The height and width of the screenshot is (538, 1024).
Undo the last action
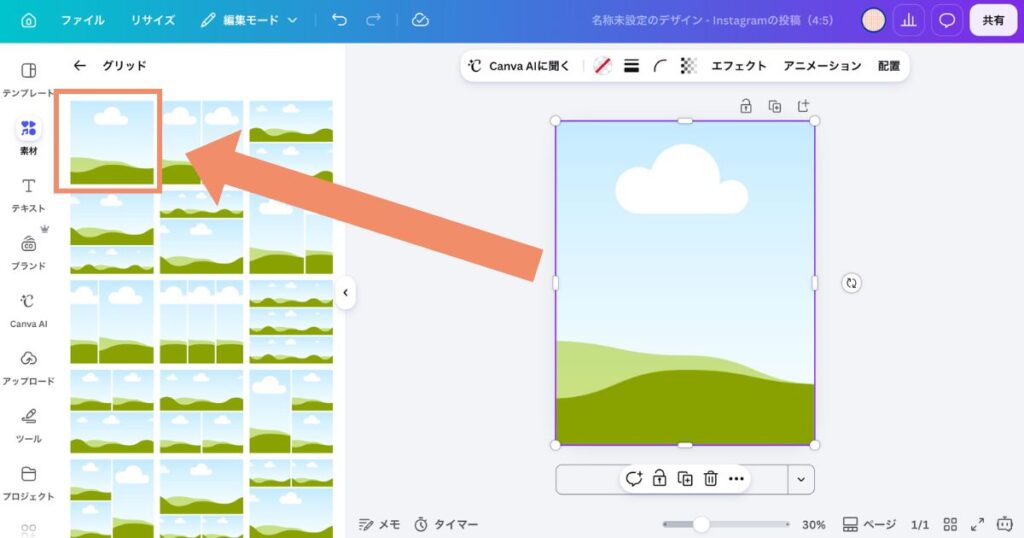point(339,20)
